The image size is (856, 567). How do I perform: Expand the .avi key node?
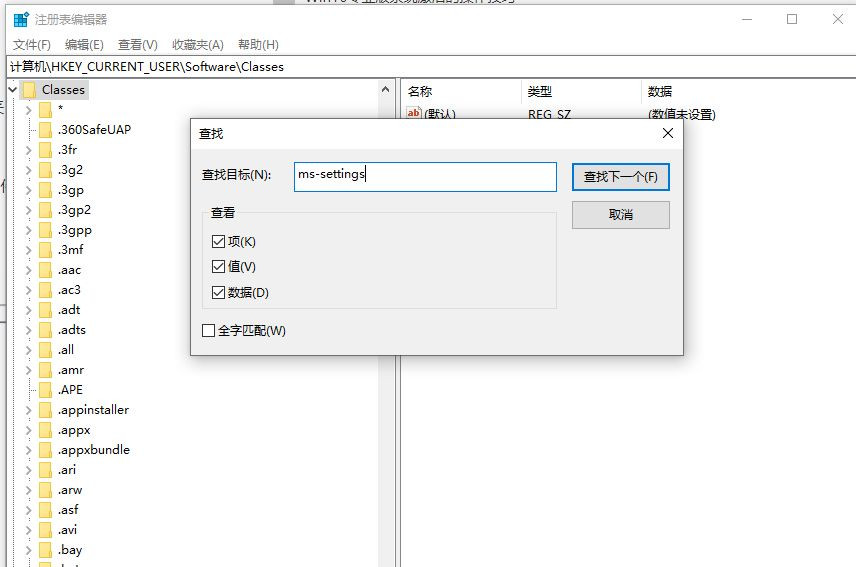28,530
